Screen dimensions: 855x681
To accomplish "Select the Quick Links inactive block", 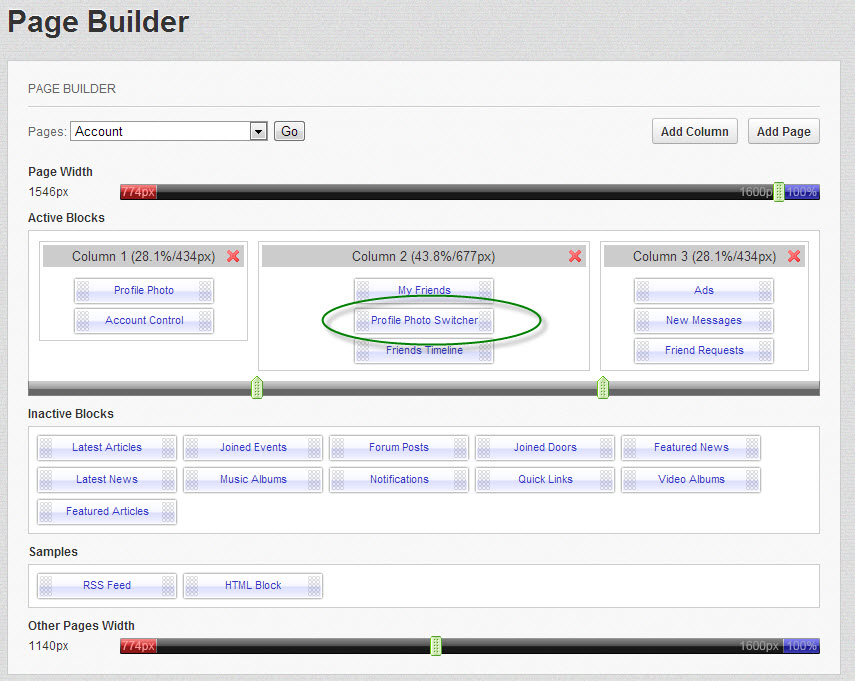I will pos(545,480).
